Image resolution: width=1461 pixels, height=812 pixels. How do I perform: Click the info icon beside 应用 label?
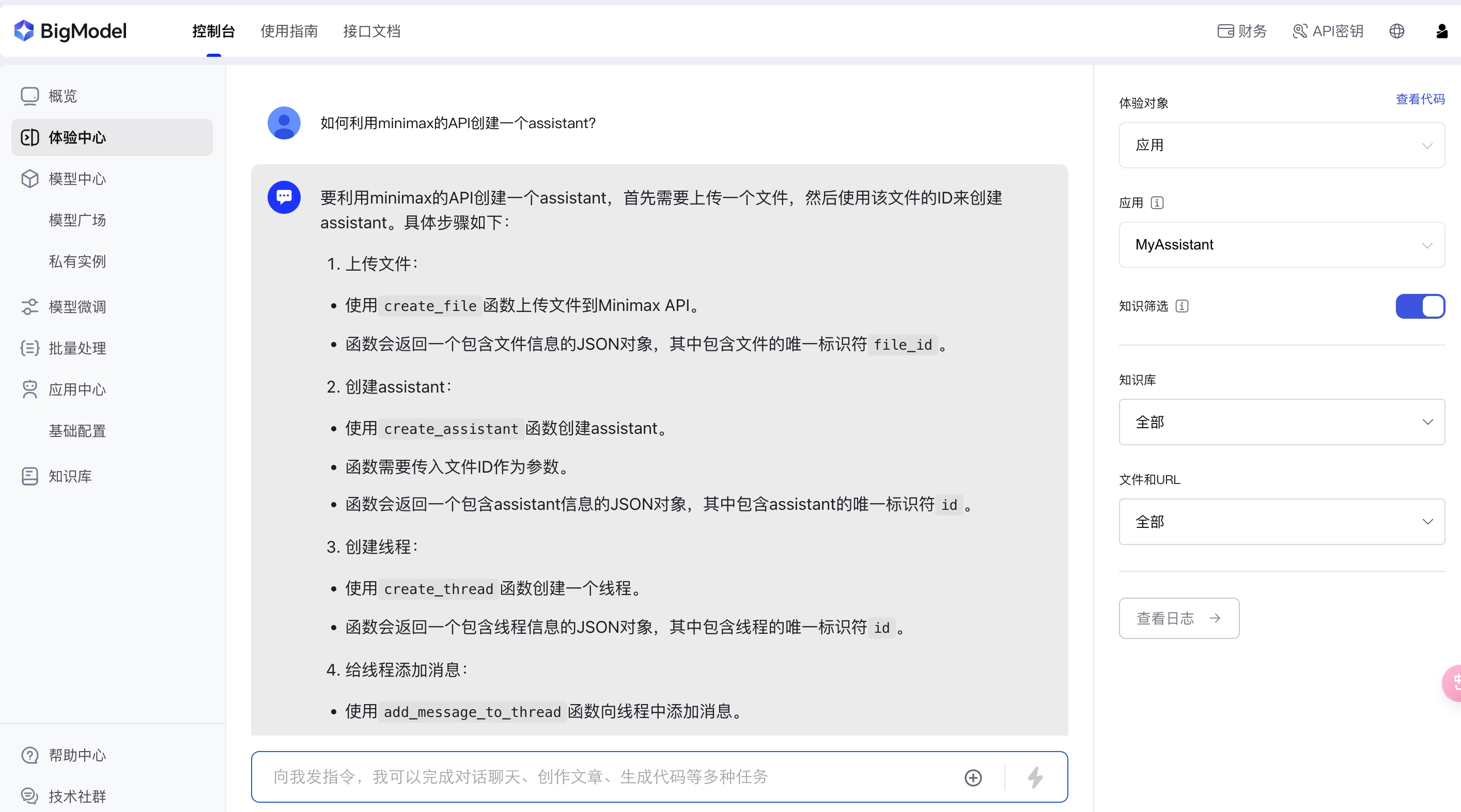pos(1157,202)
